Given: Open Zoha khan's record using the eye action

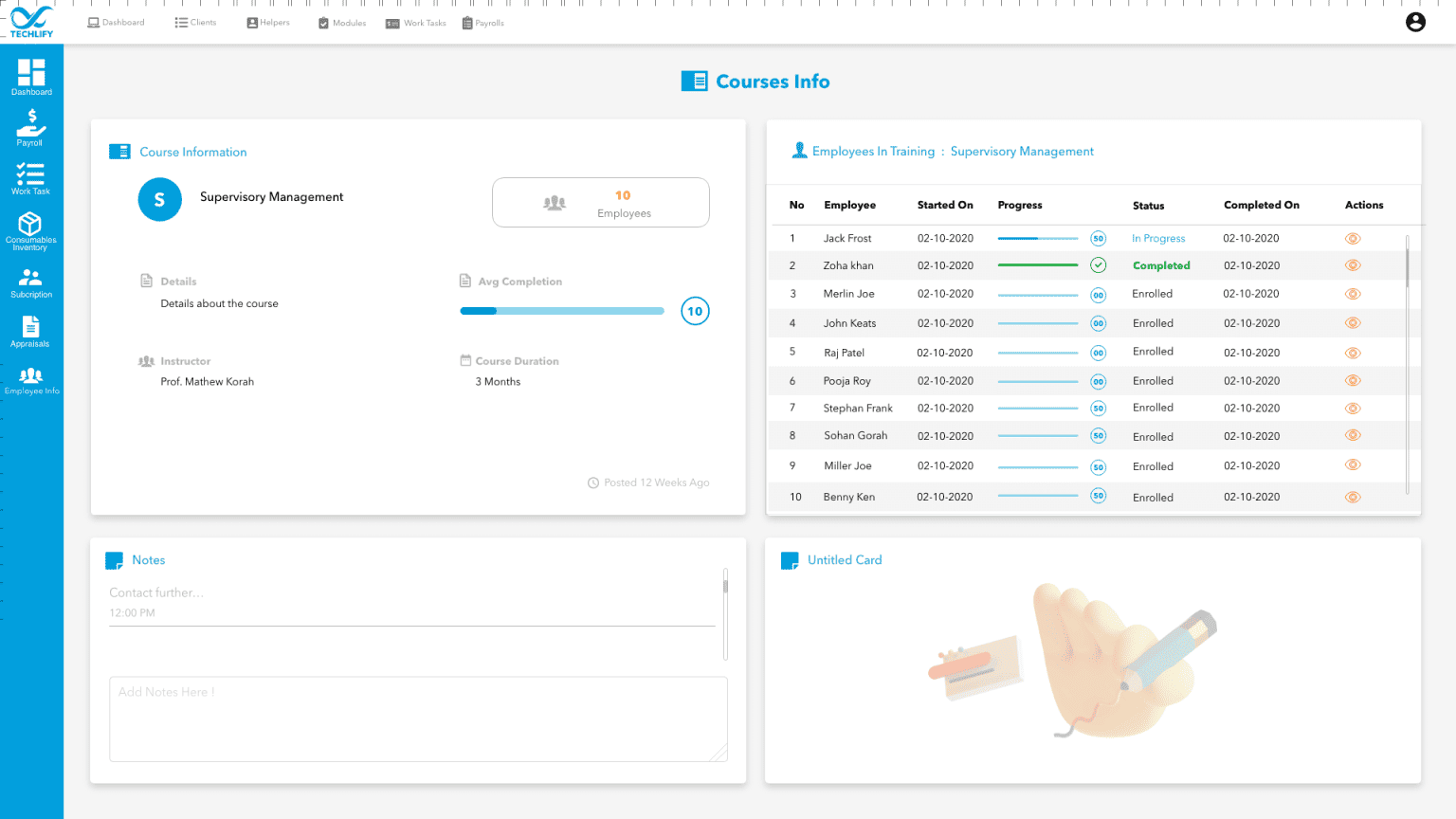Looking at the screenshot, I should [x=1353, y=265].
